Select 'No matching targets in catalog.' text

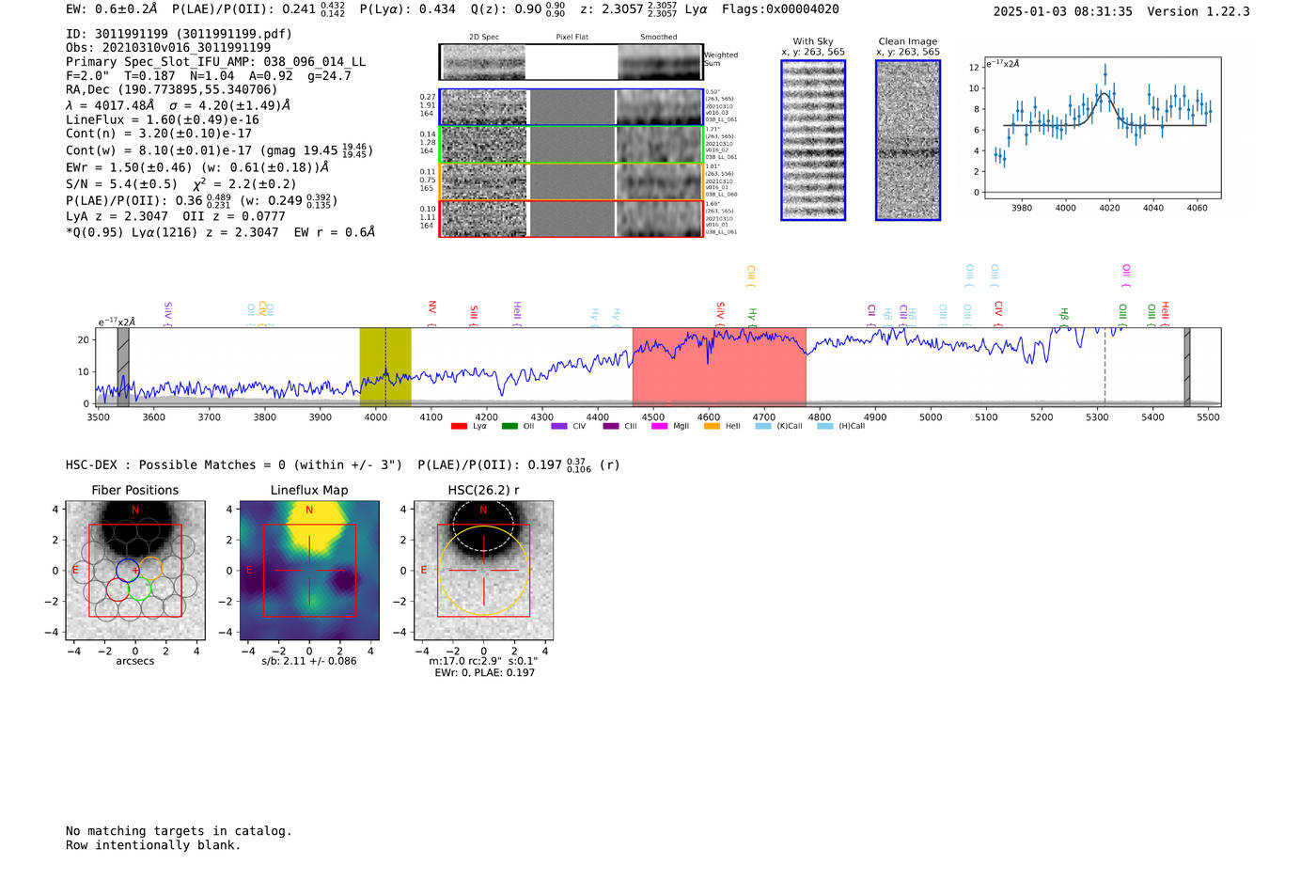[x=179, y=831]
